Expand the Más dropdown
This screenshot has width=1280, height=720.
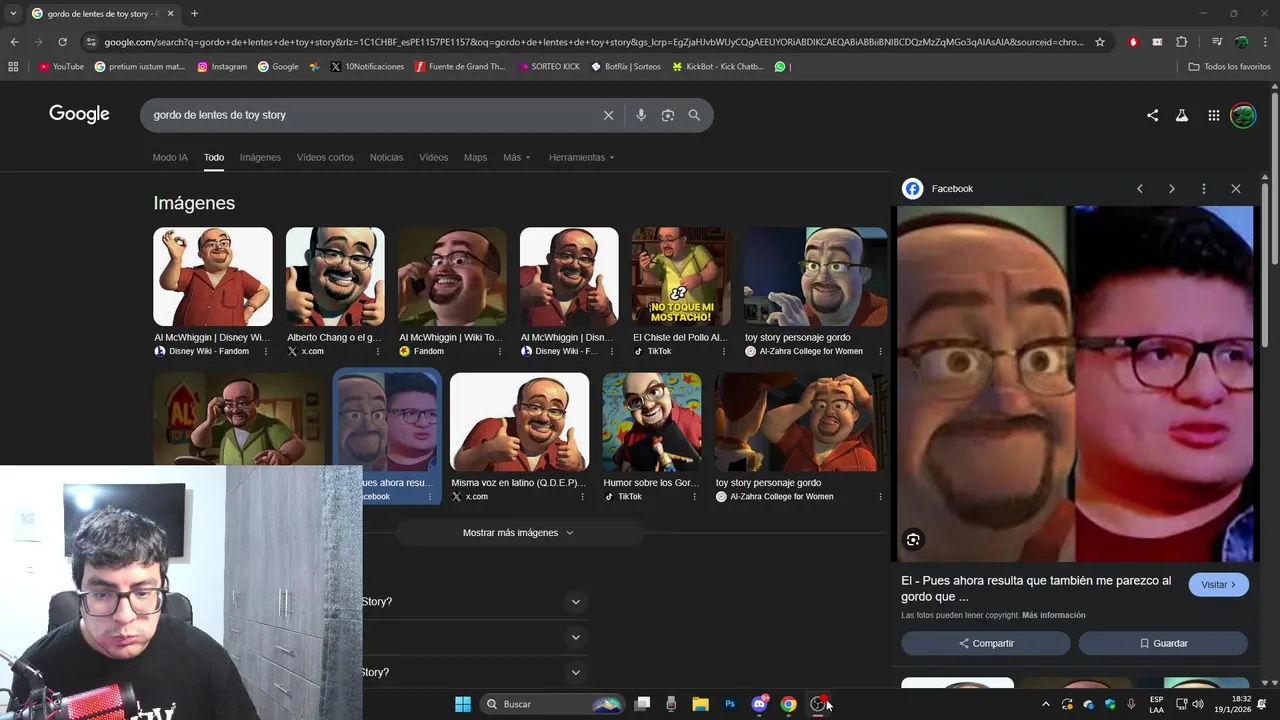(516, 158)
